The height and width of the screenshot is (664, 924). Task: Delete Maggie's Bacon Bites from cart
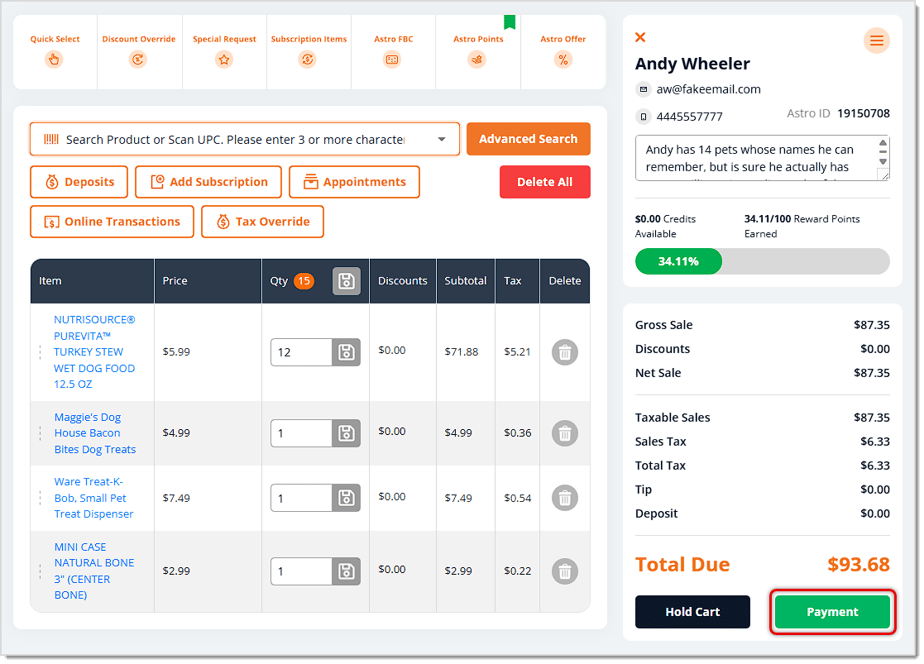pos(565,434)
